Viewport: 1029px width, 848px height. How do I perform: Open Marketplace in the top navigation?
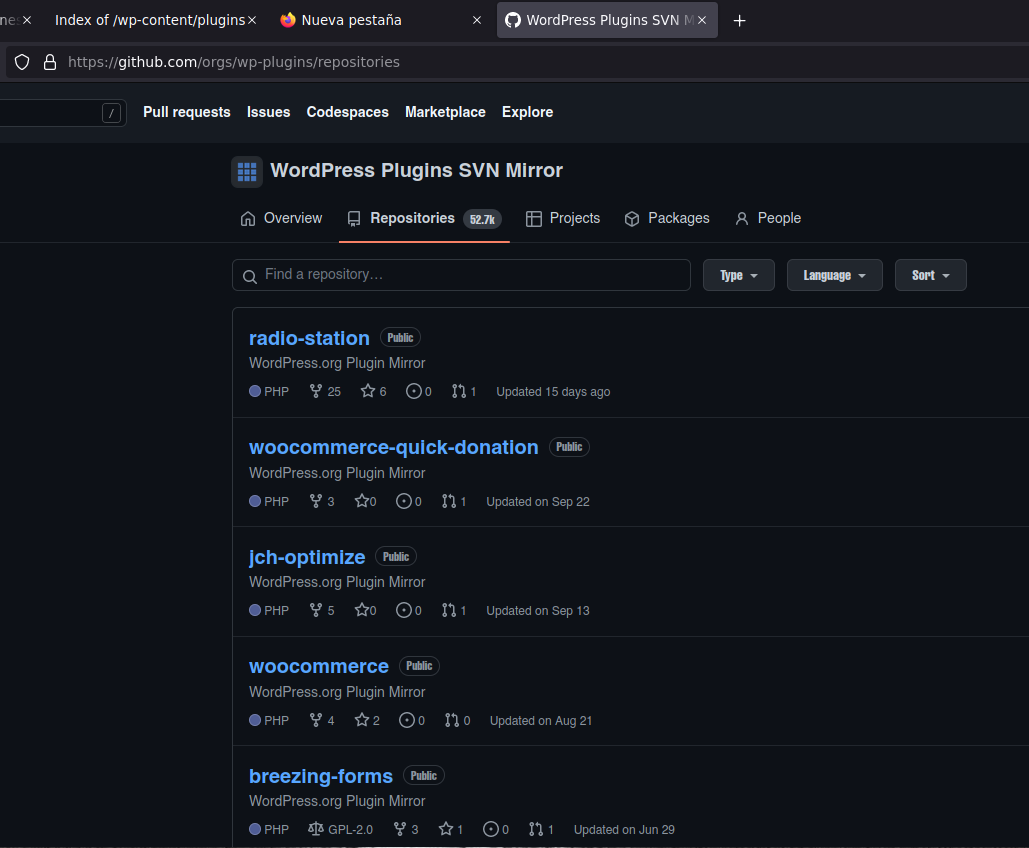[445, 112]
